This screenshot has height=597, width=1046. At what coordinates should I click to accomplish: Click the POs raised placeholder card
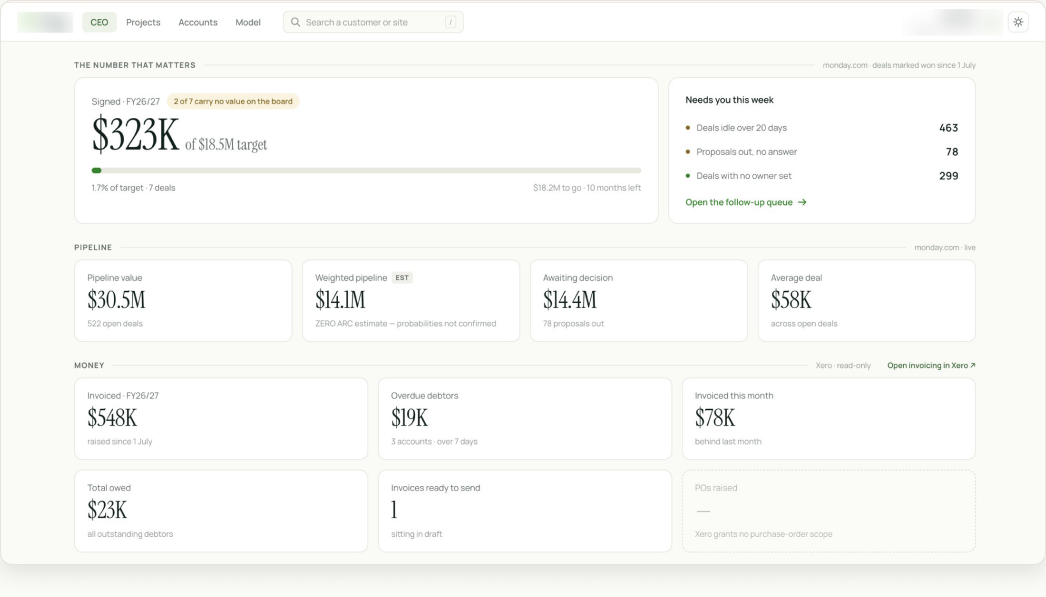click(x=829, y=511)
